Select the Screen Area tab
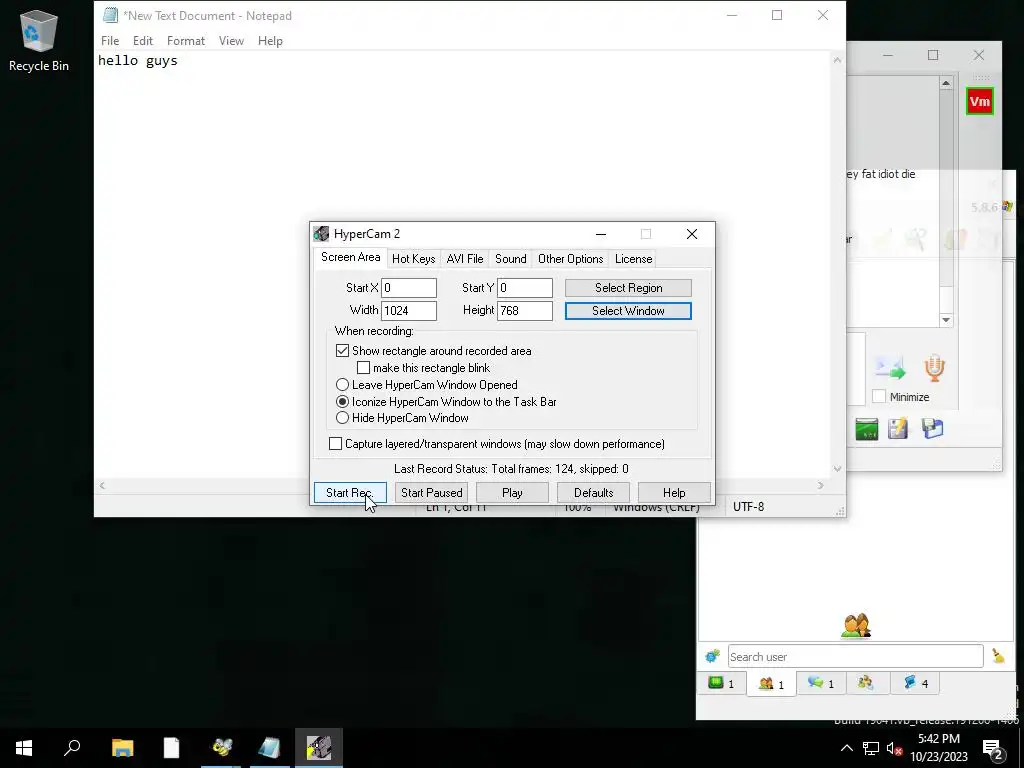This screenshot has height=768, width=1024. pyautogui.click(x=351, y=257)
